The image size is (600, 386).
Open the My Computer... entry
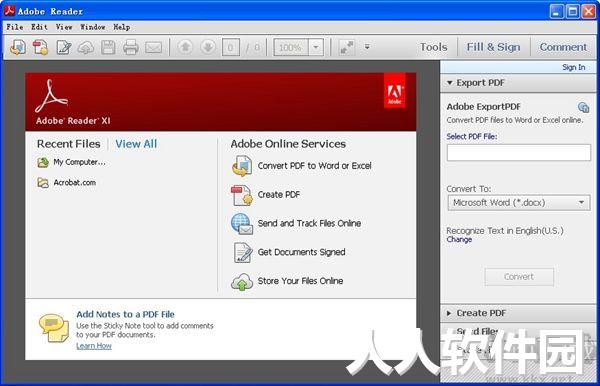(x=79, y=162)
